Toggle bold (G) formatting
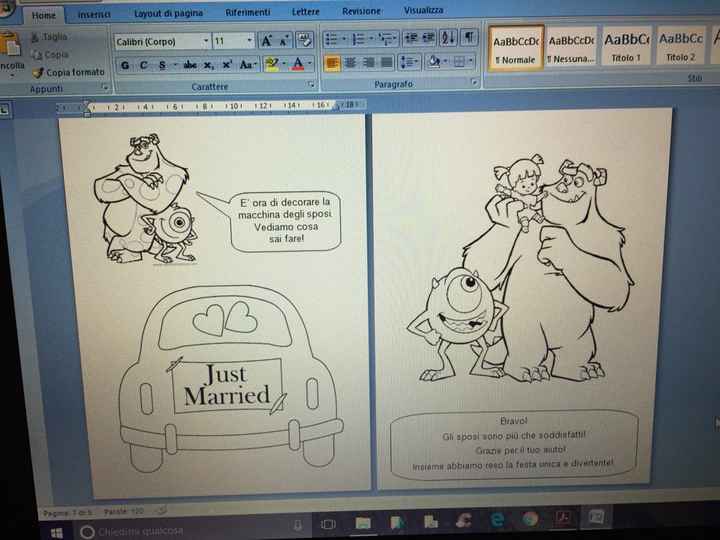720x540 pixels. pyautogui.click(x=125, y=65)
